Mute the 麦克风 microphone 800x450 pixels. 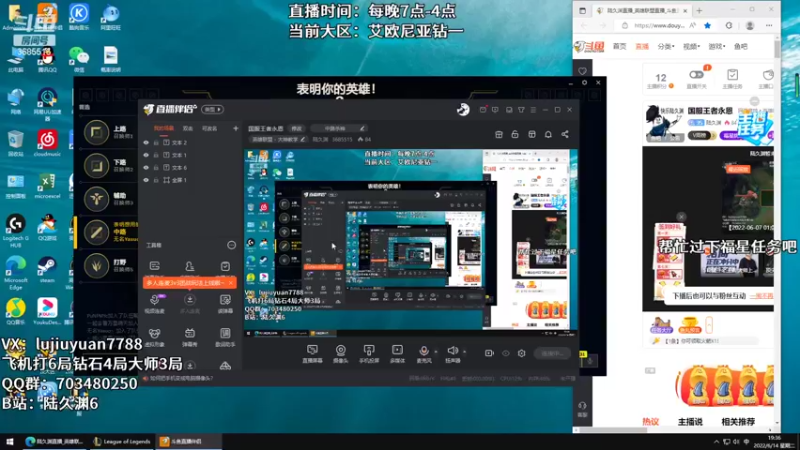tap(423, 353)
